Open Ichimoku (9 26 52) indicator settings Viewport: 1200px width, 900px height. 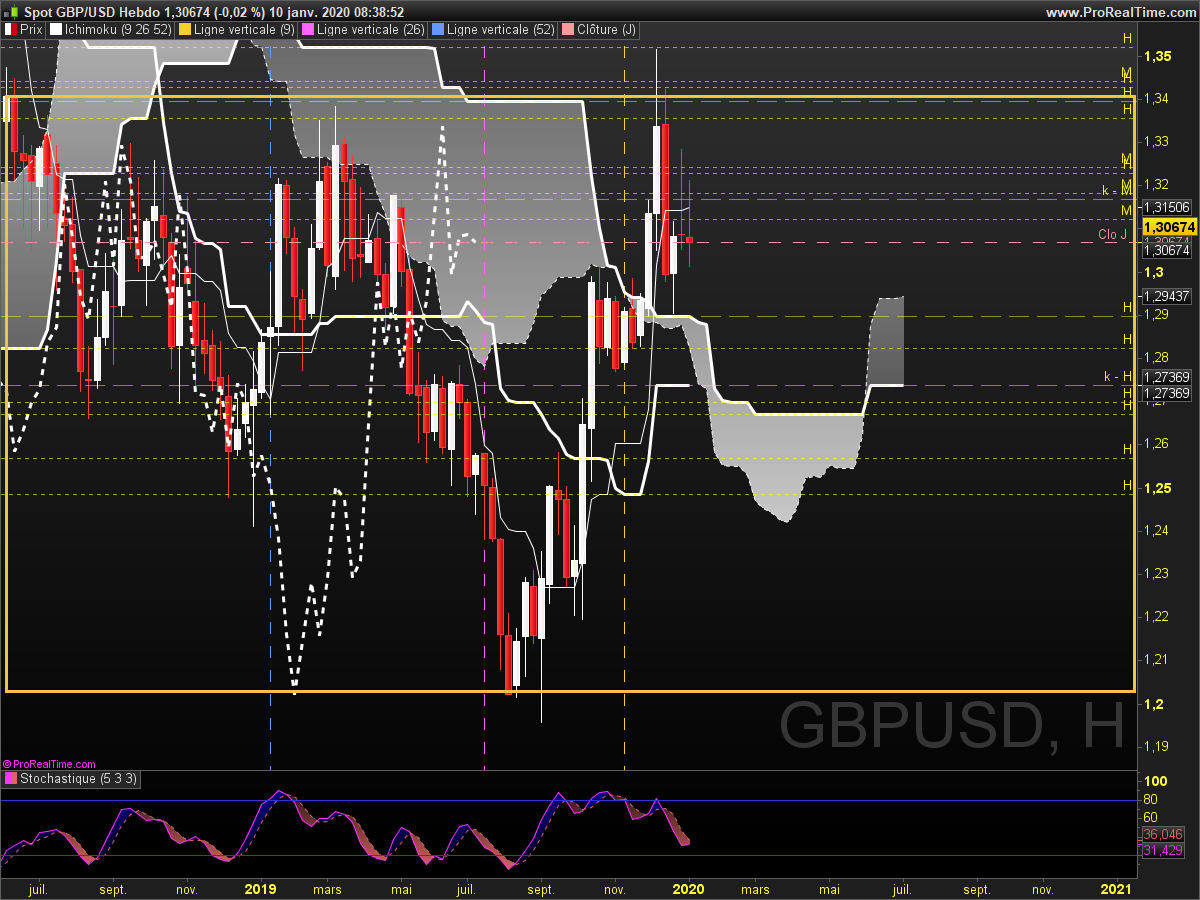(118, 30)
